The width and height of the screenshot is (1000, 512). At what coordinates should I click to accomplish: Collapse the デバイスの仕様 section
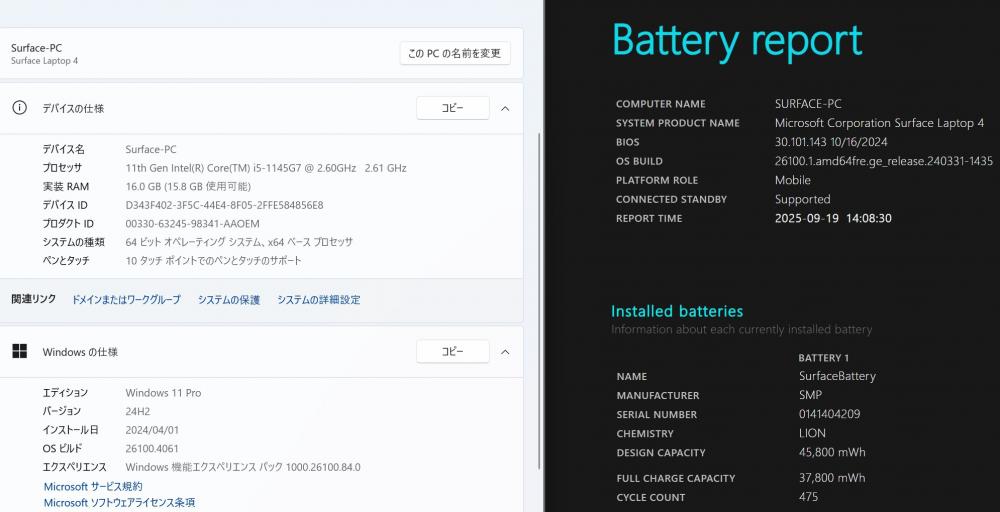tap(505, 108)
